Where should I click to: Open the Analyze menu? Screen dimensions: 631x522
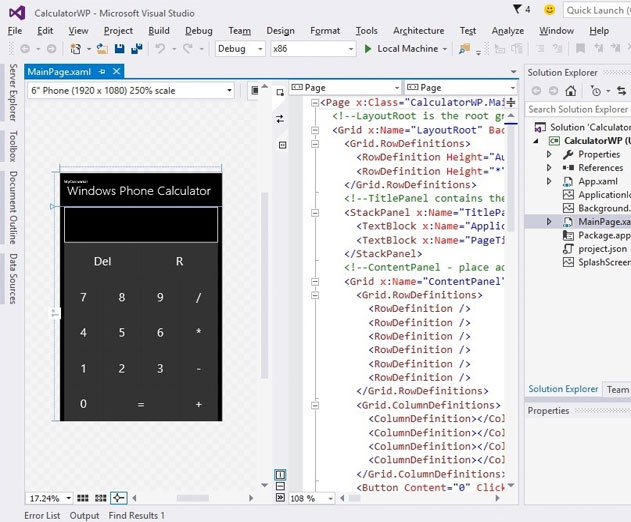[x=507, y=31]
